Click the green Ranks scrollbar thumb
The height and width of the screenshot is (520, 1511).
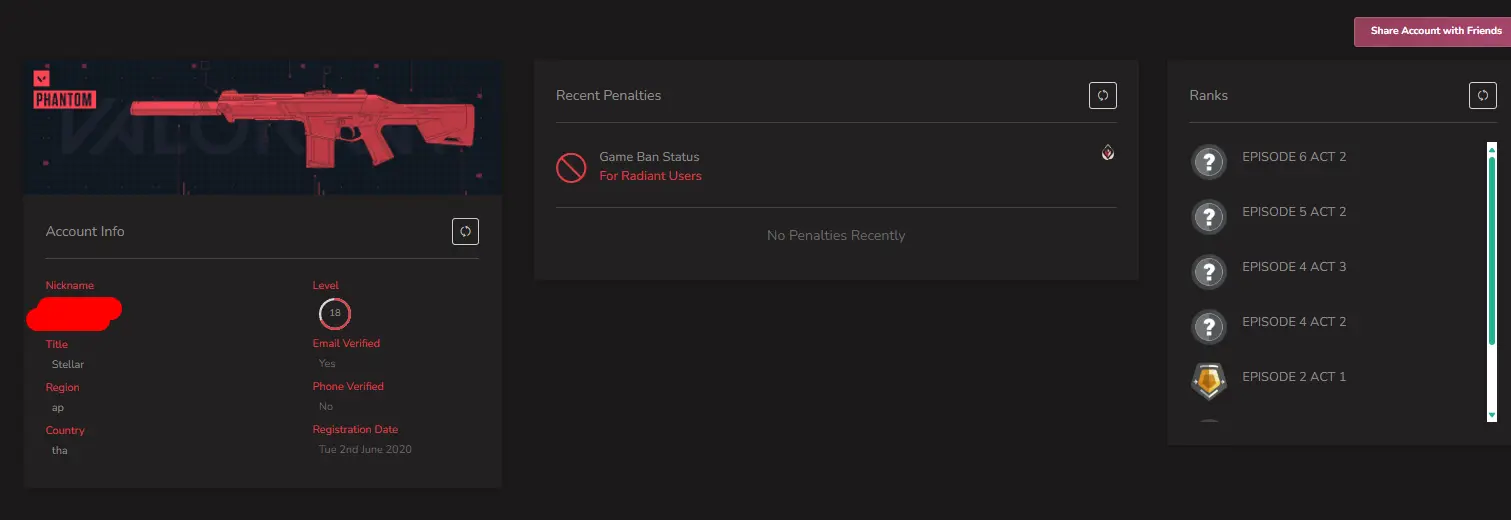1491,250
